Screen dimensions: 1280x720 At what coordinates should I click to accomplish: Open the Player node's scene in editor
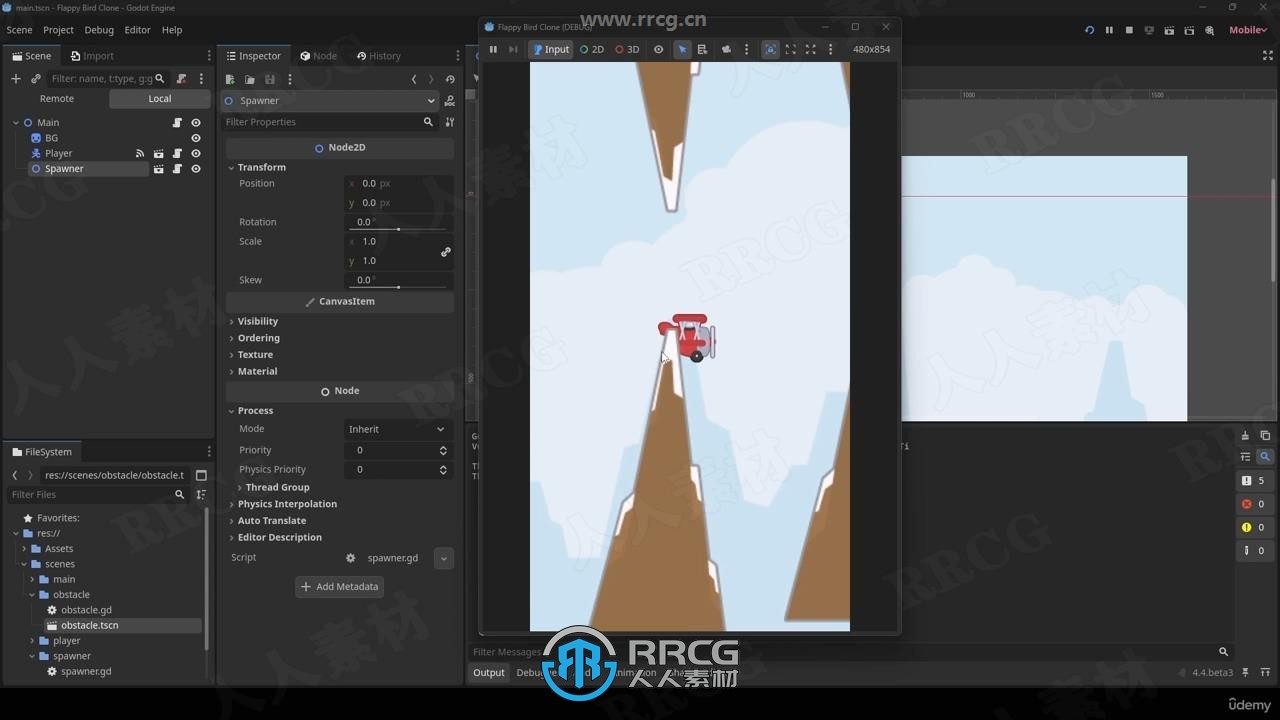click(x=158, y=153)
